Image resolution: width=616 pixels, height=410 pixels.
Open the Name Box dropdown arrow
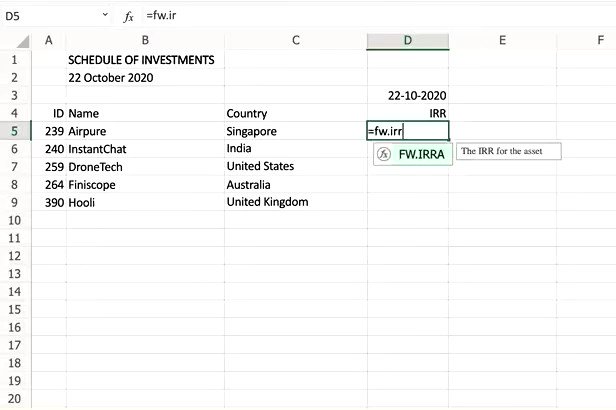105,15
